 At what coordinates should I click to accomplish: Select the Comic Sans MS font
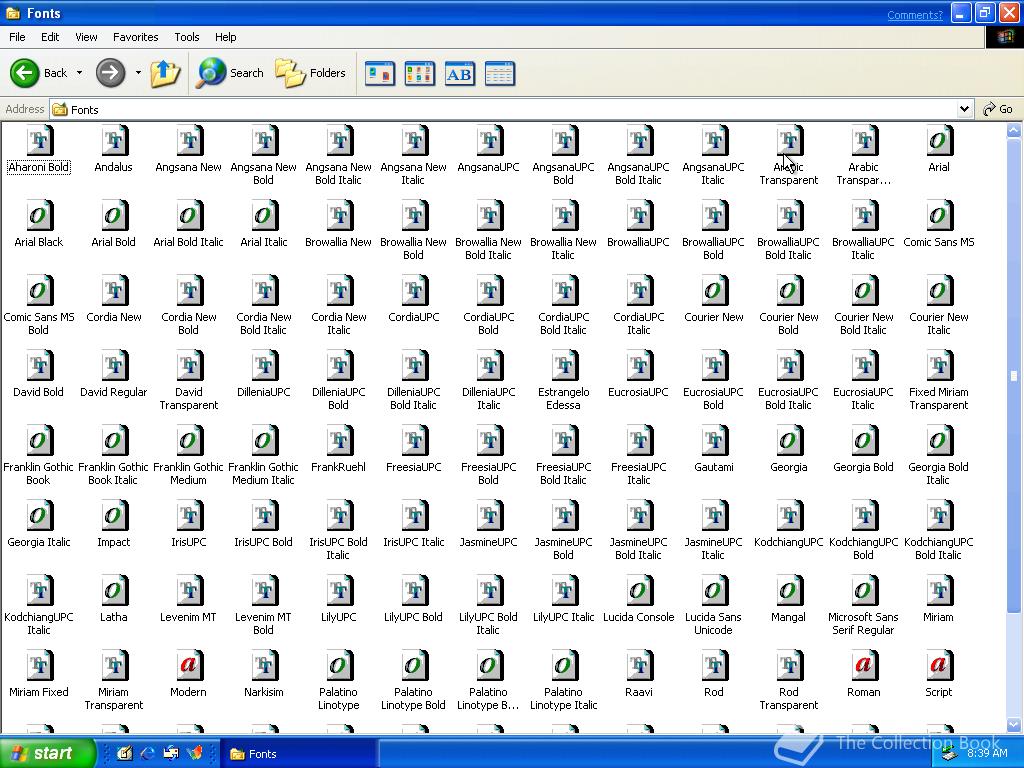click(938, 225)
